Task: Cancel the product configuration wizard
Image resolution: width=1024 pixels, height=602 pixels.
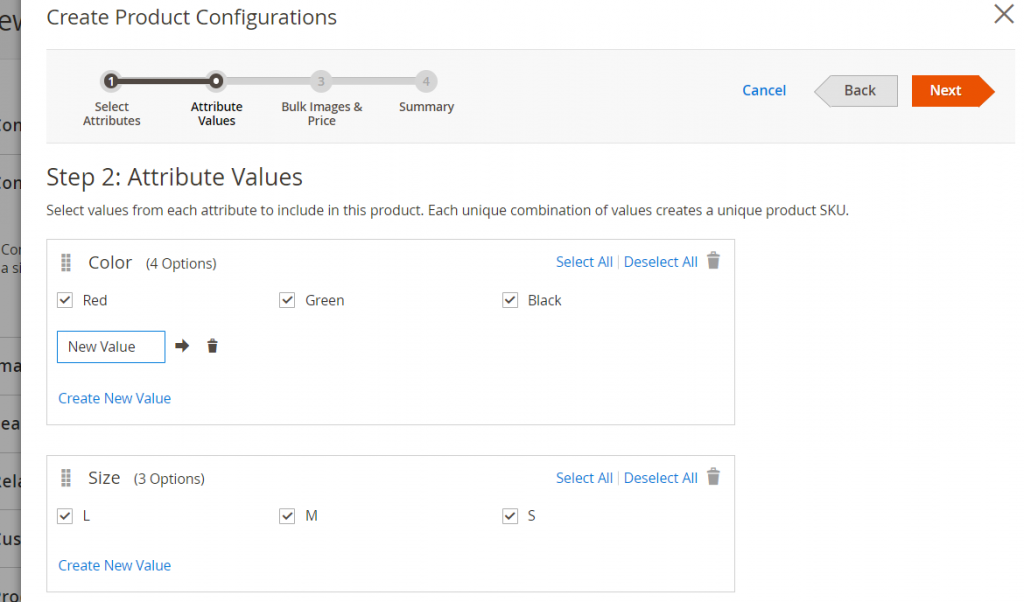Action: click(763, 90)
